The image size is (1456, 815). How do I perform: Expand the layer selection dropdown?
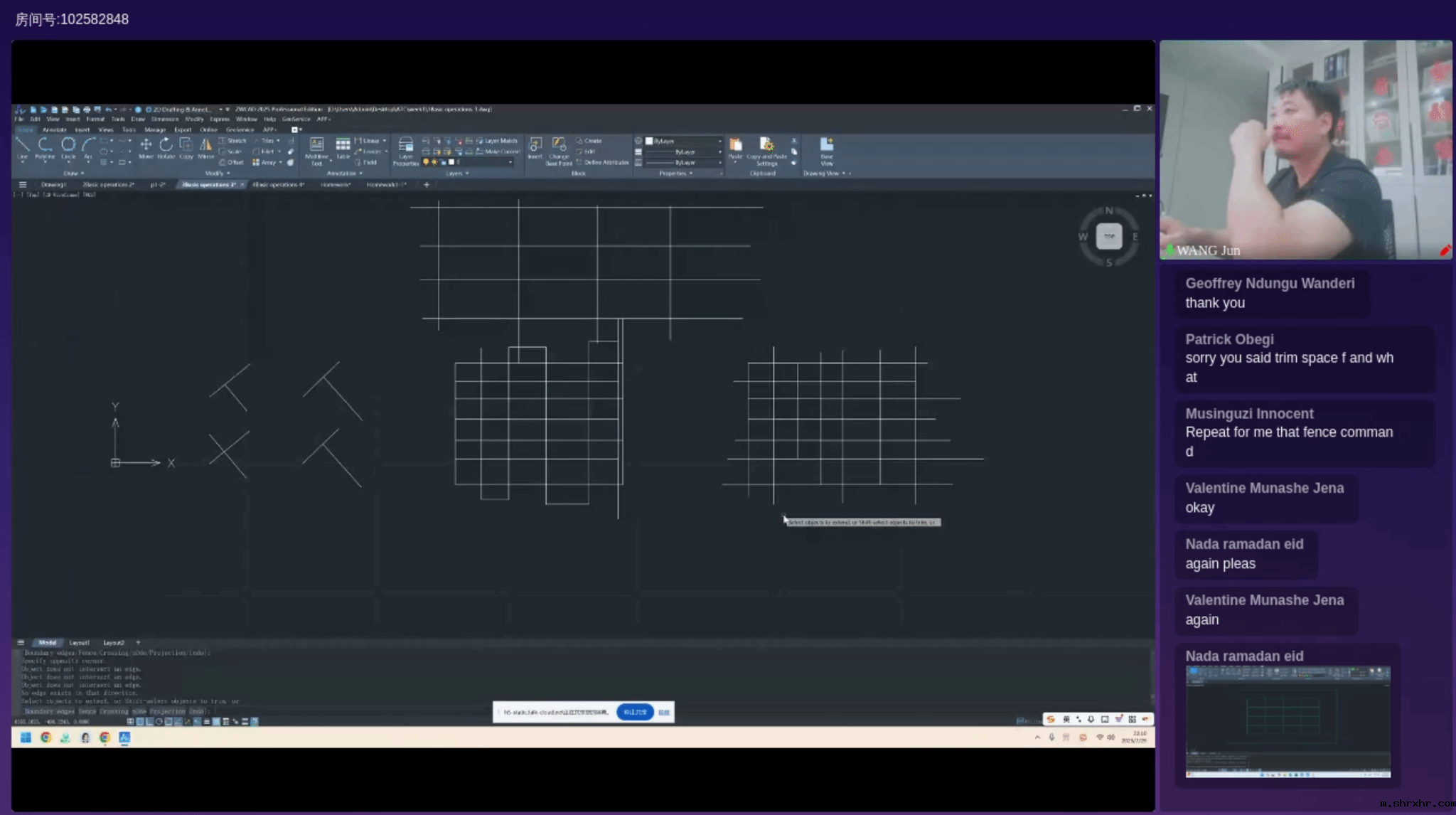point(510,162)
